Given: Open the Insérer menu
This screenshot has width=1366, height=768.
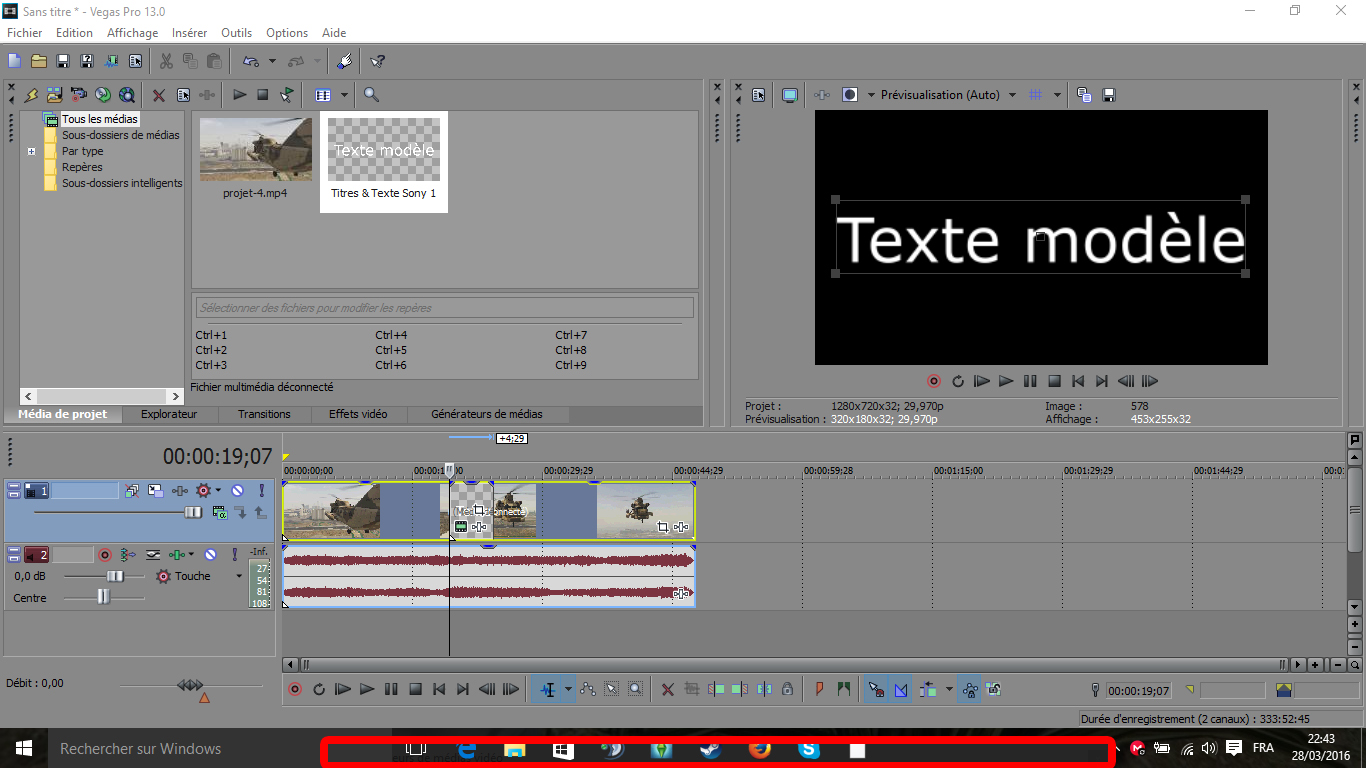Looking at the screenshot, I should pos(190,33).
